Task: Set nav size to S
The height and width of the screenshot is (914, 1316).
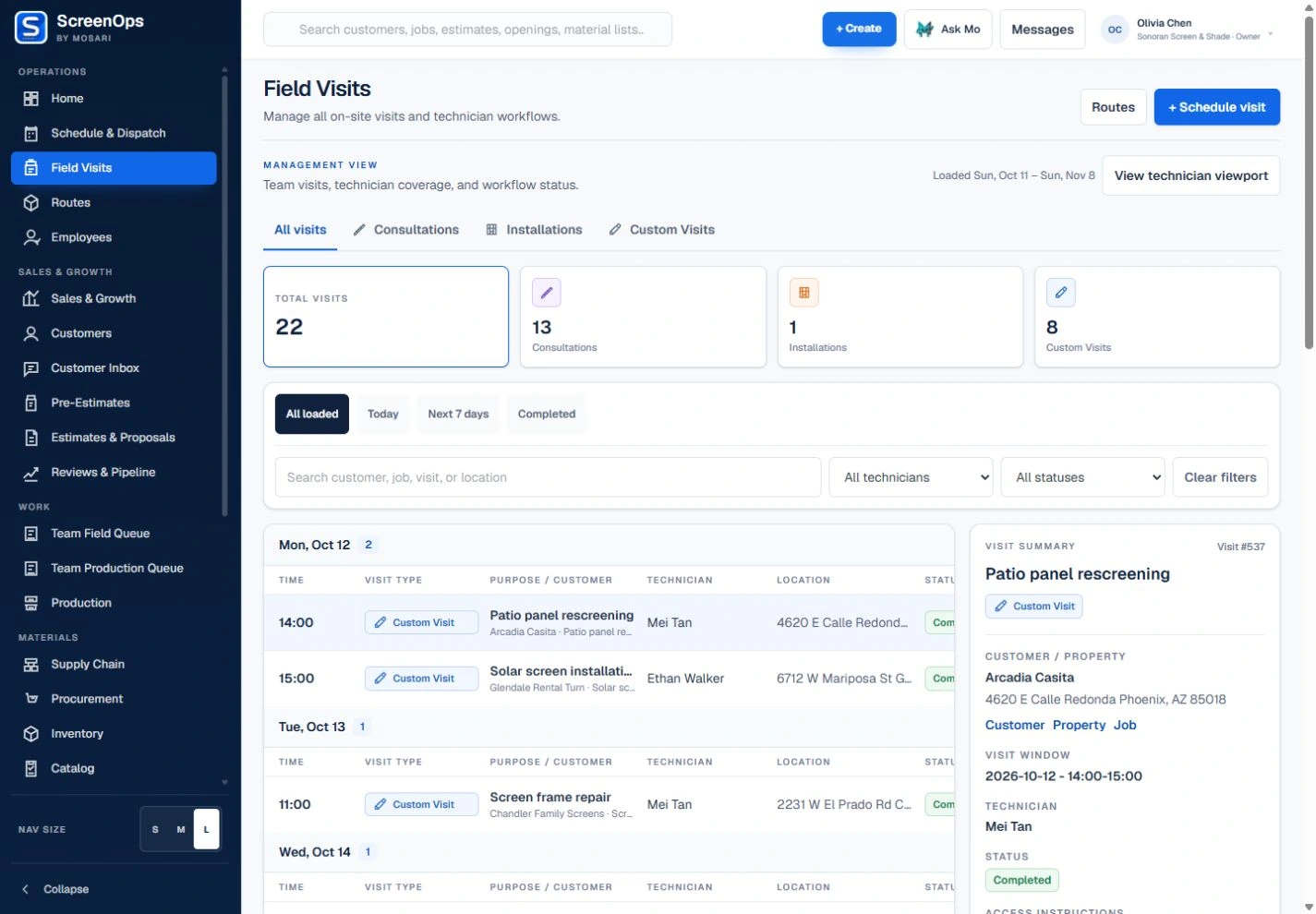Action: [155, 829]
